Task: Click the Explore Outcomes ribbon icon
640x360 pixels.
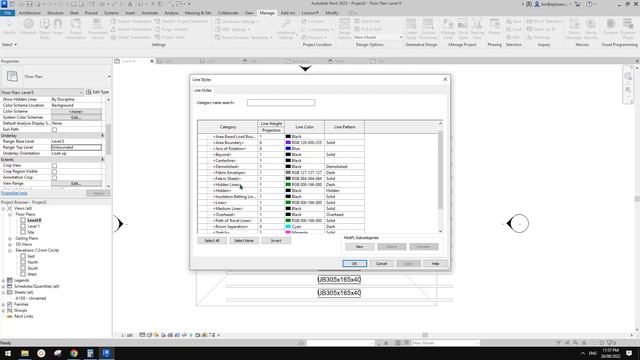Action: click(428, 29)
